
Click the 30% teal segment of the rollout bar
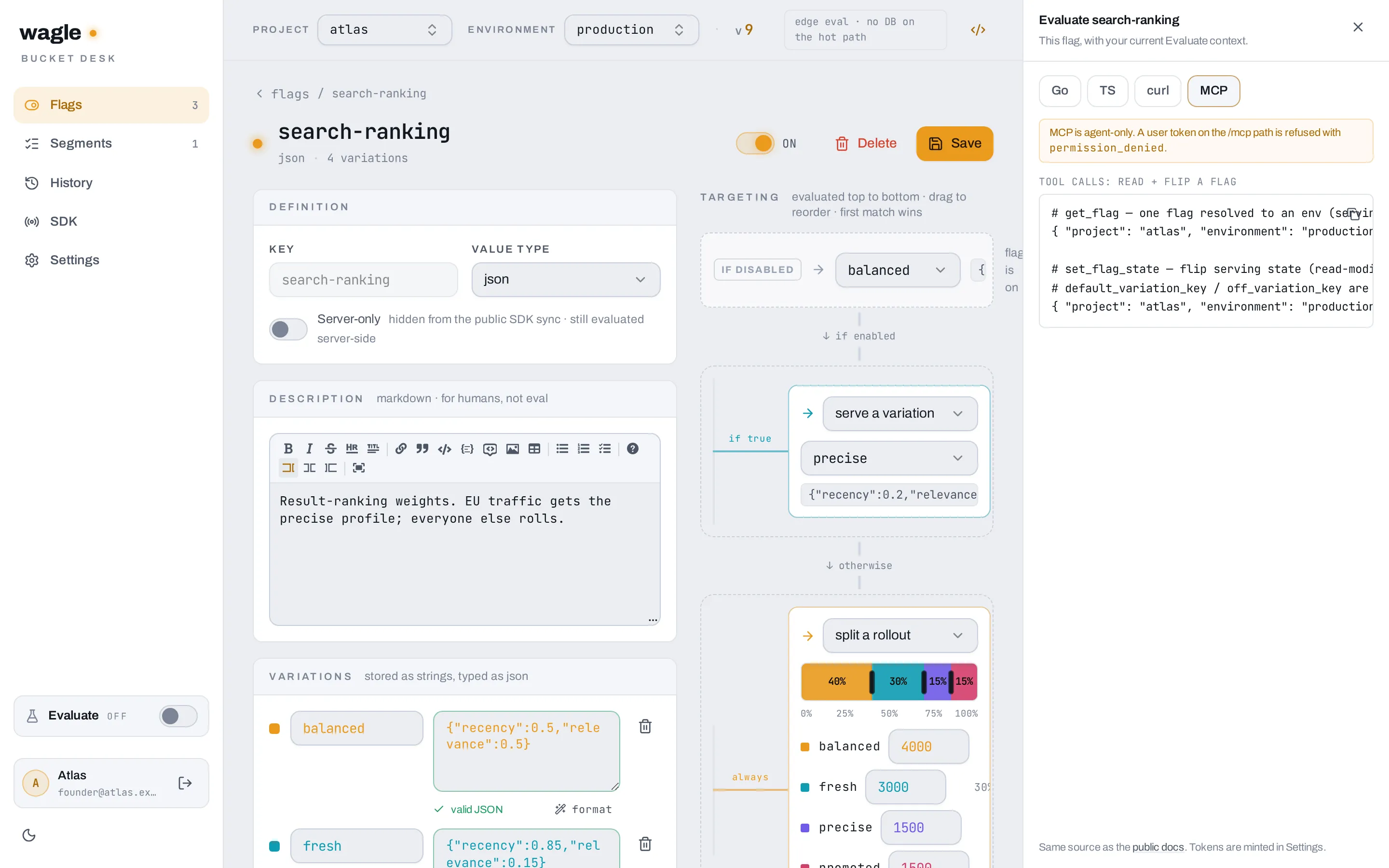898,681
